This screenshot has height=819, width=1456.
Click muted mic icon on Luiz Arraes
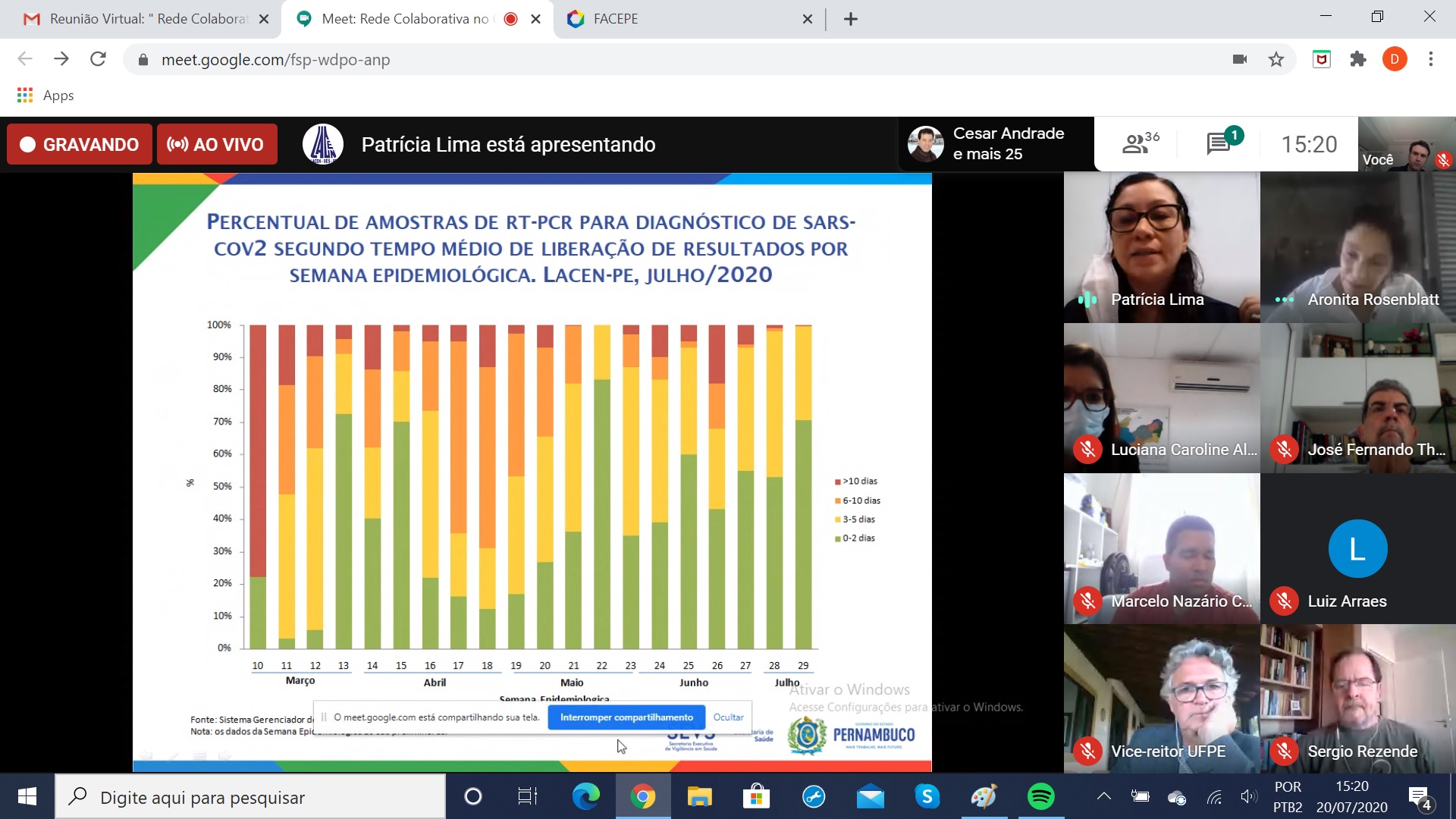[1284, 601]
